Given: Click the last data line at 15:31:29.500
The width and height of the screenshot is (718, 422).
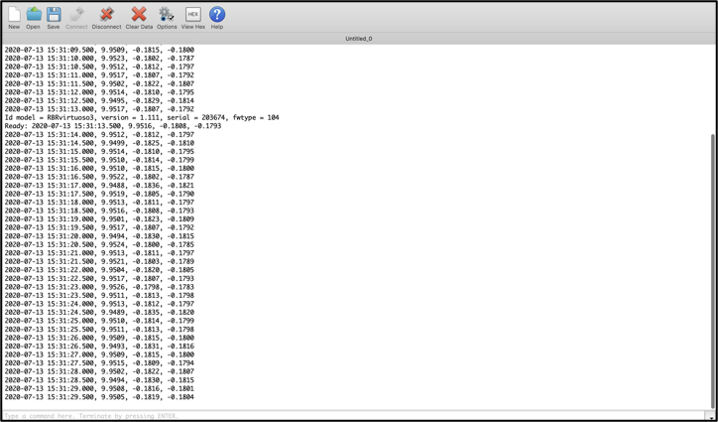Looking at the screenshot, I should pos(99,397).
